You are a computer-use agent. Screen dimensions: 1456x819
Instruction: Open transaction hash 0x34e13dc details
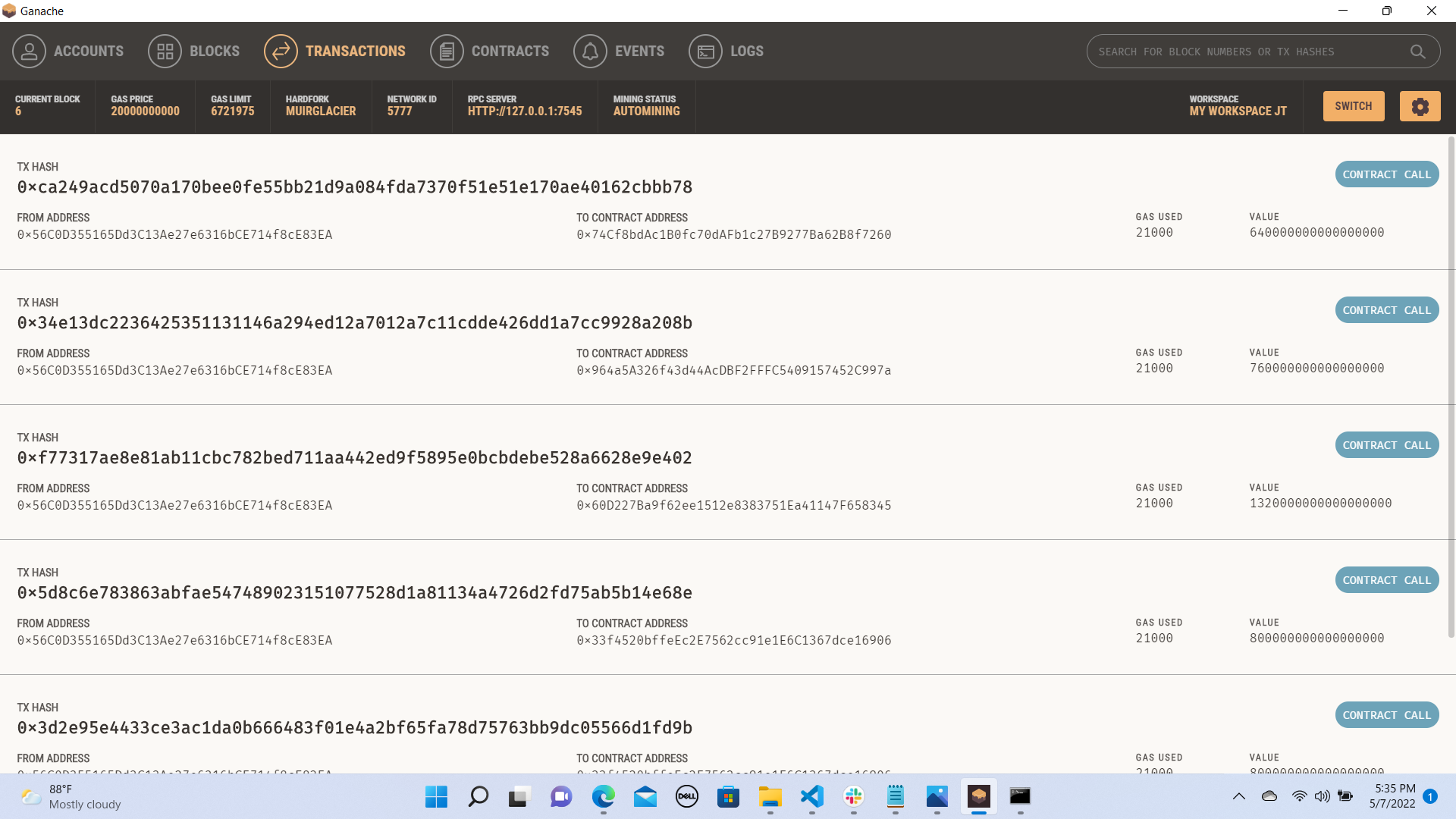tap(354, 322)
